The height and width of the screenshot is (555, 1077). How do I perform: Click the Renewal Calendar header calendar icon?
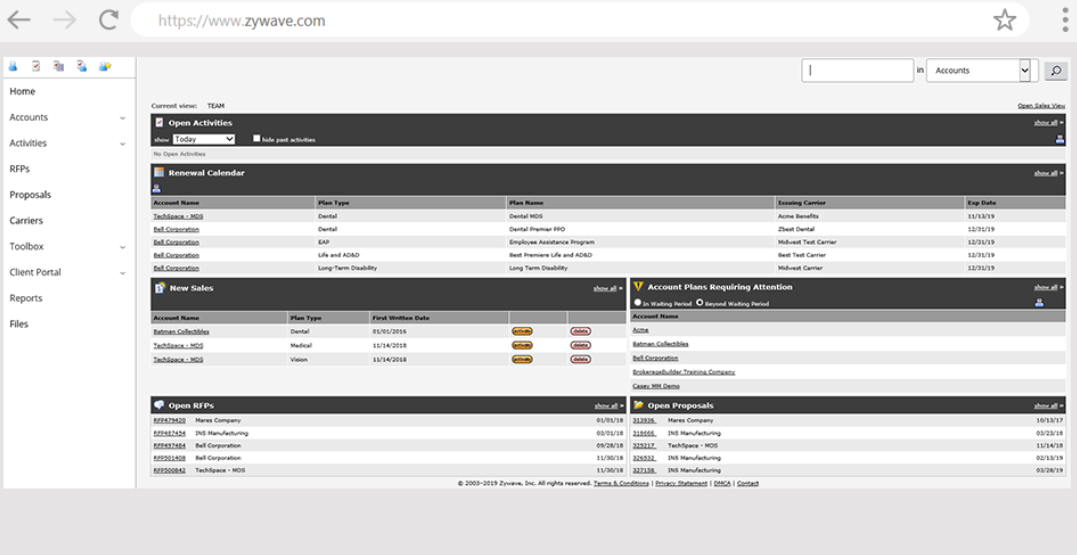(159, 172)
